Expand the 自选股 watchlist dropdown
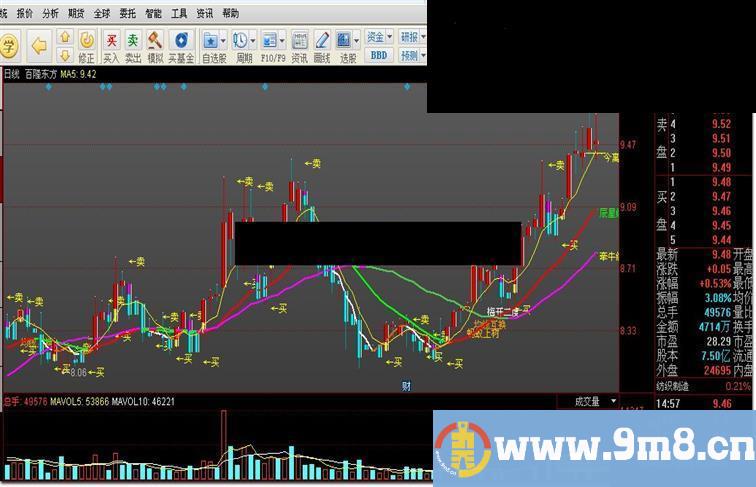This screenshot has height=487, width=756. tap(222, 40)
